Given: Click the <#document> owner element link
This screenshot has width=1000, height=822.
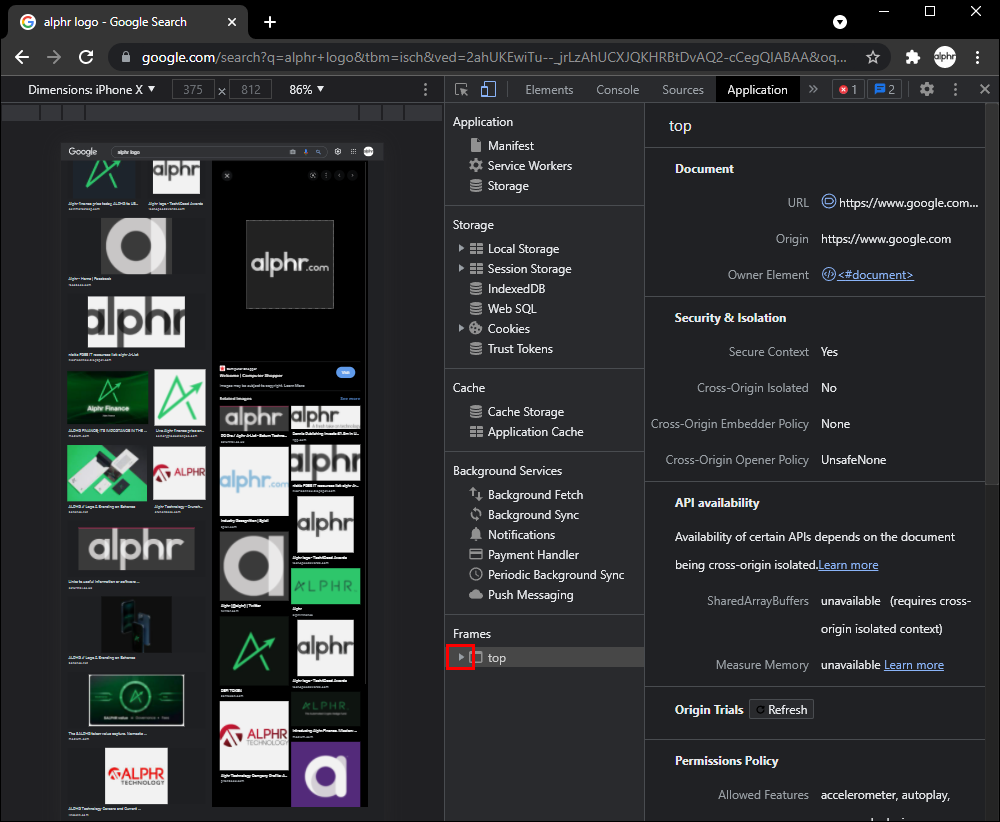Looking at the screenshot, I should coord(875,274).
